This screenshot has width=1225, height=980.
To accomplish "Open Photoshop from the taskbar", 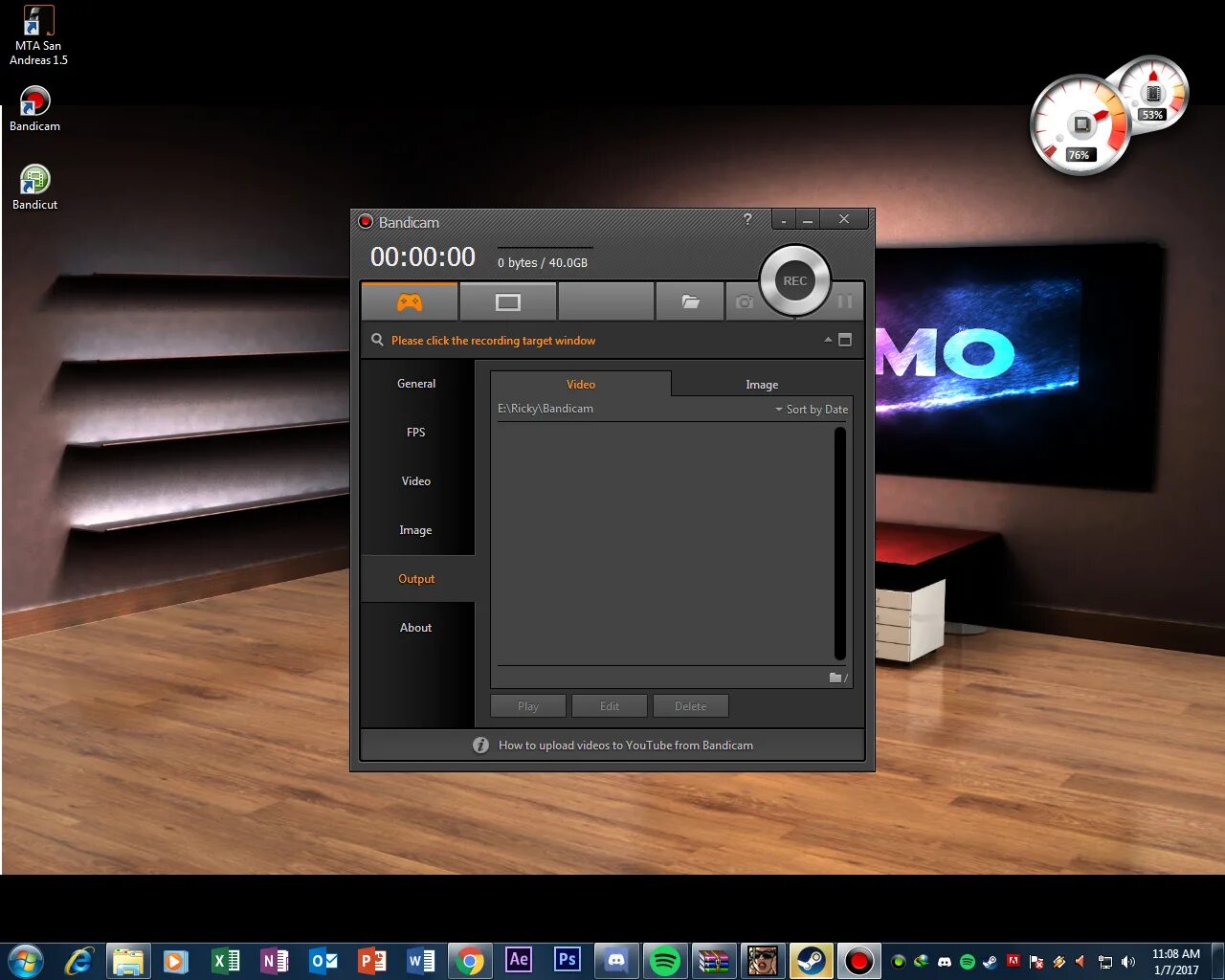I will (568, 960).
